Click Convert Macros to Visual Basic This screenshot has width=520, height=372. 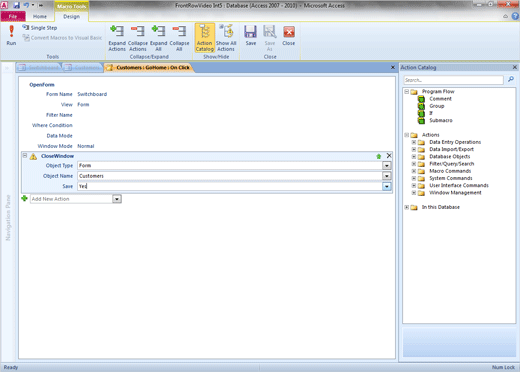tap(62, 38)
